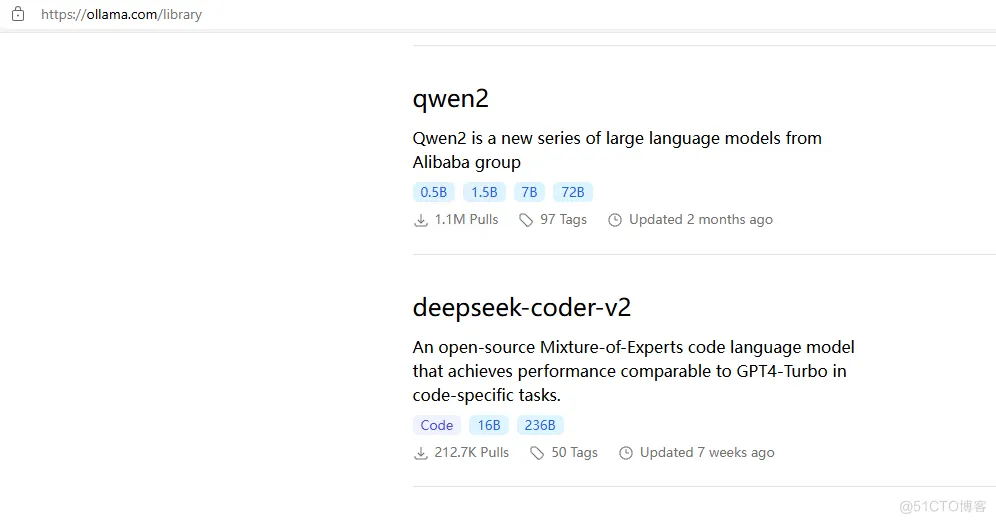Select the 1.5B tag of qwen2
The width and height of the screenshot is (996, 523).
484,192
